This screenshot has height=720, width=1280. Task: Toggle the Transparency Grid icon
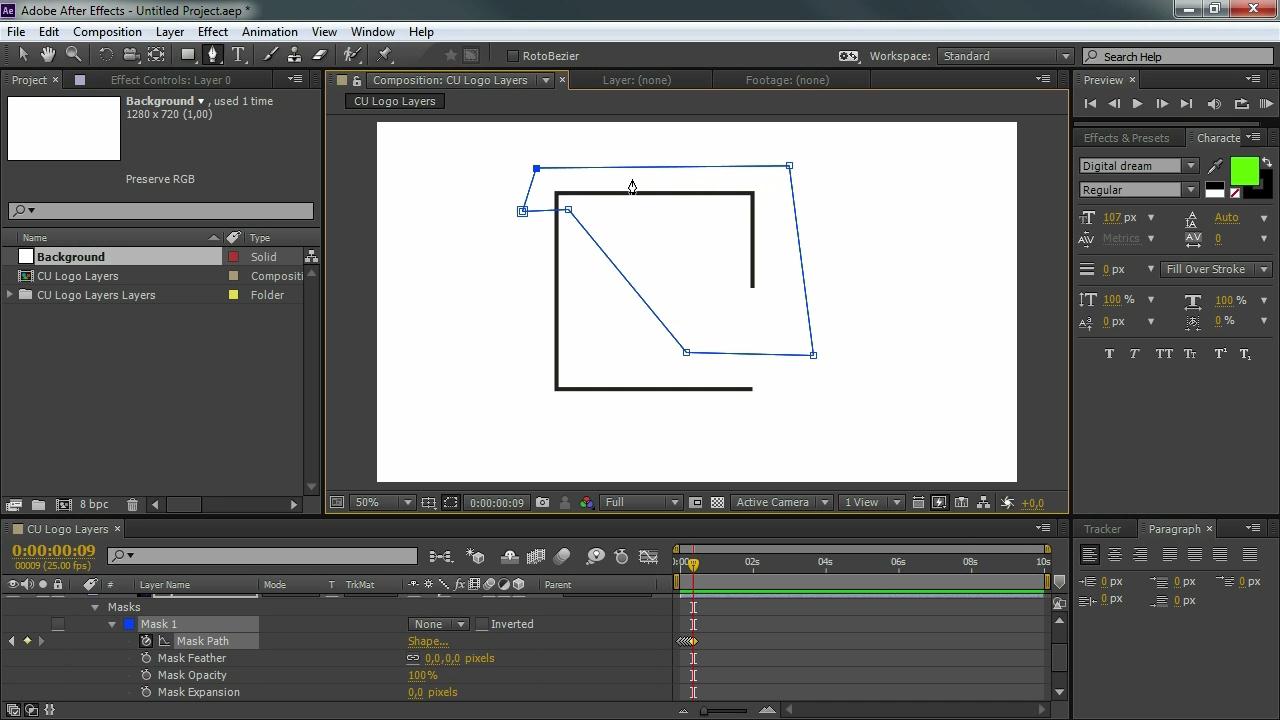[717, 502]
